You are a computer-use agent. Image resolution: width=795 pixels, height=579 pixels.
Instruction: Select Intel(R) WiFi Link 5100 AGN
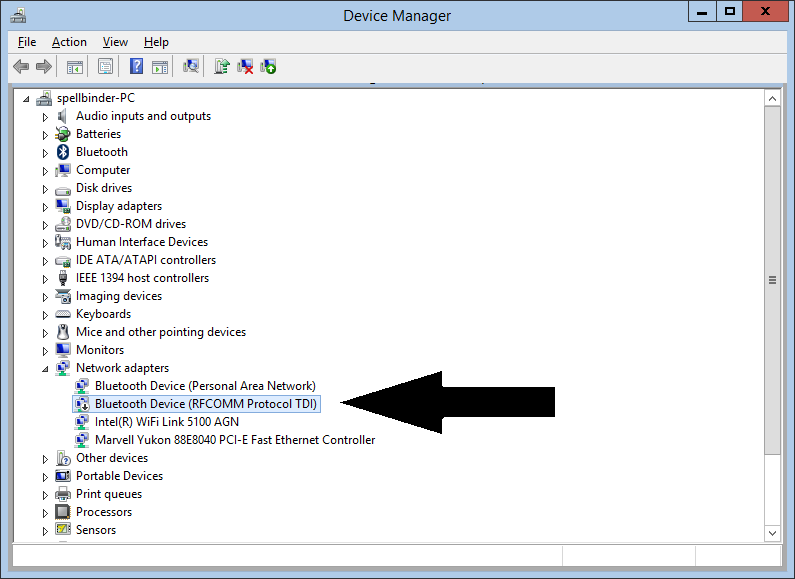pyautogui.click(x=166, y=422)
